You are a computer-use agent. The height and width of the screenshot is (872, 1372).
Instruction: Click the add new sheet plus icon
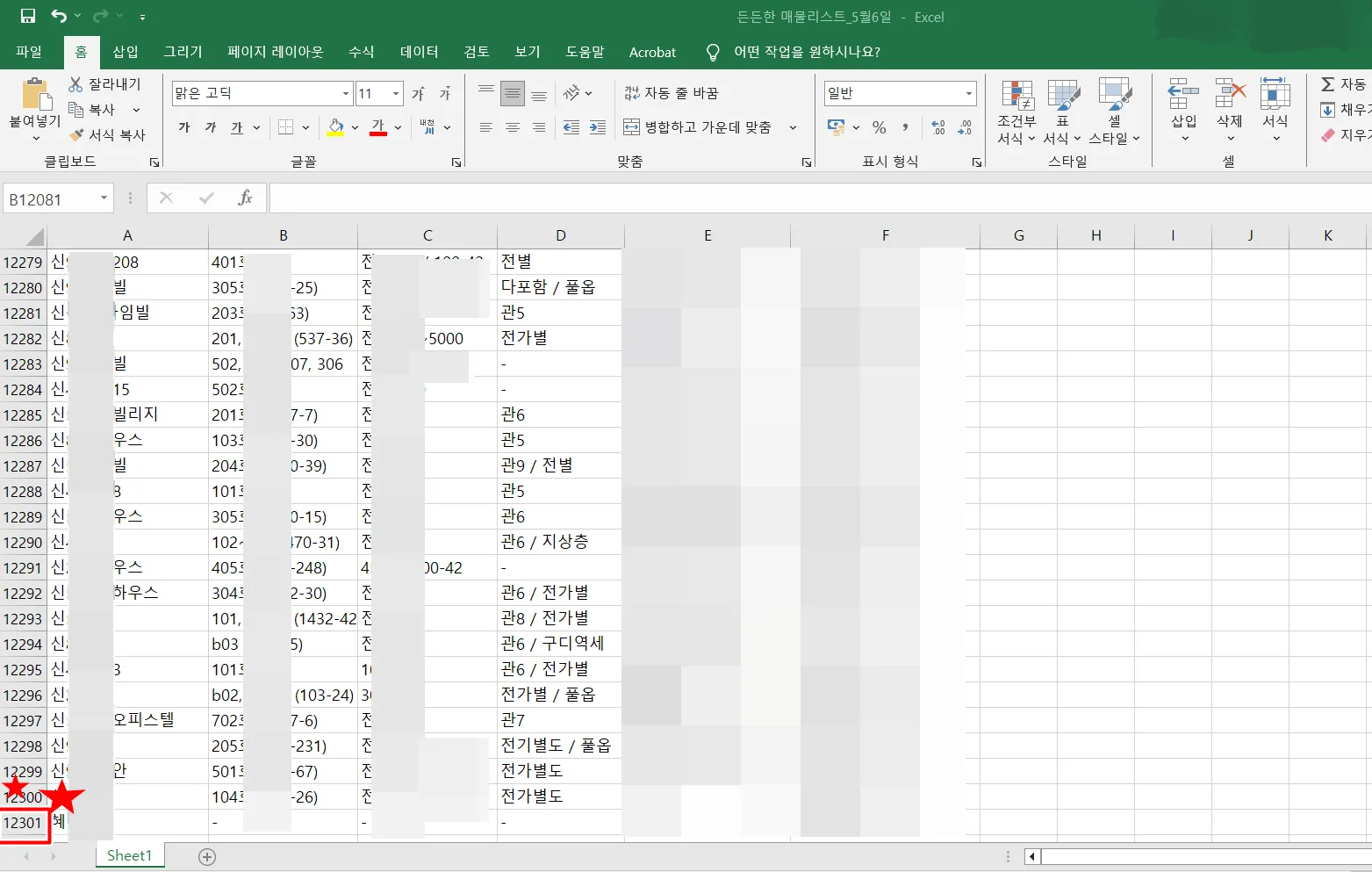[x=207, y=856]
